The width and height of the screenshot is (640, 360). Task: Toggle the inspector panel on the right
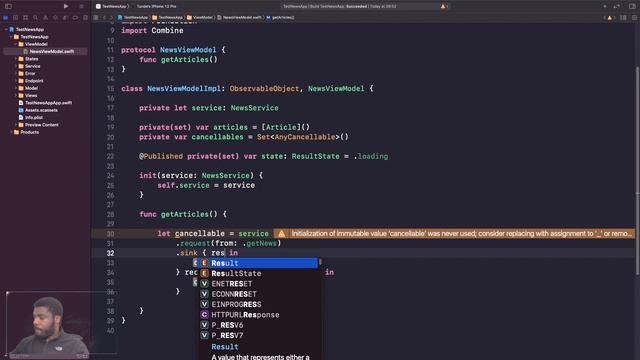(632, 7)
